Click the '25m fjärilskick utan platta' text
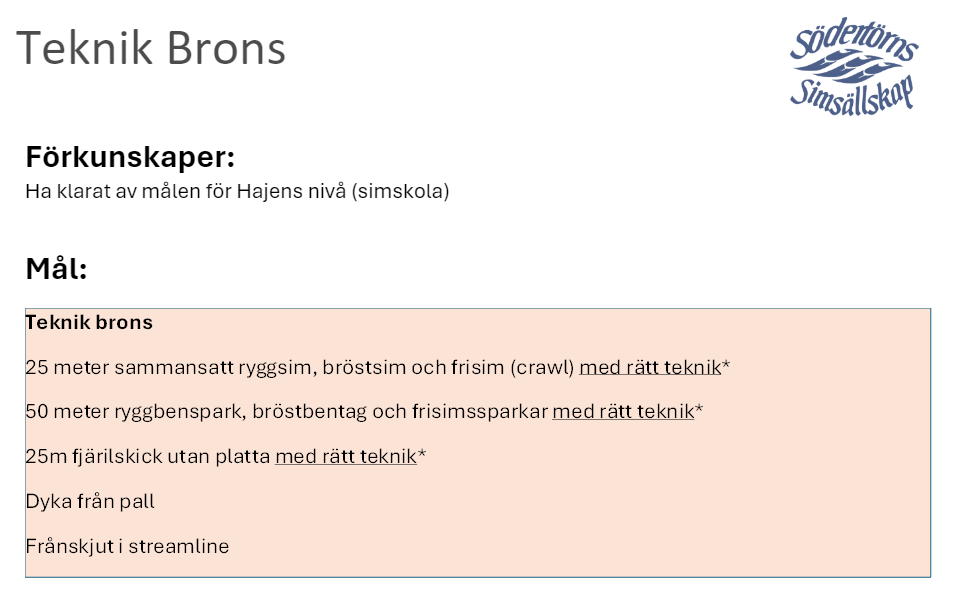Screen dimensions: 961x595 (x=148, y=457)
